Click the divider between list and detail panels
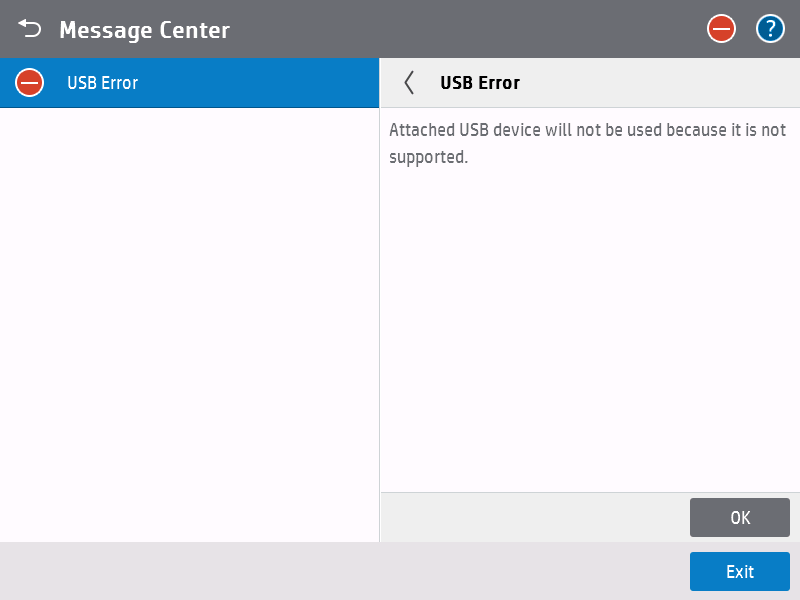Image resolution: width=800 pixels, height=600 pixels. (x=380, y=320)
